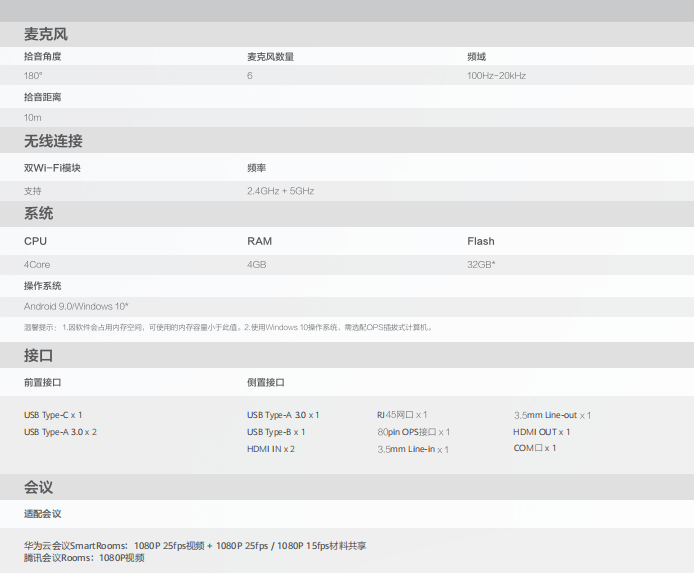Click the 32GB* Flash value

(481, 265)
